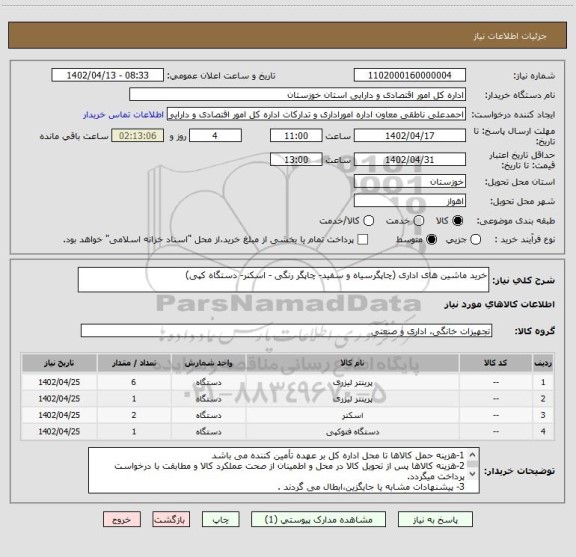Click the validity time field 13:00

click(x=296, y=159)
